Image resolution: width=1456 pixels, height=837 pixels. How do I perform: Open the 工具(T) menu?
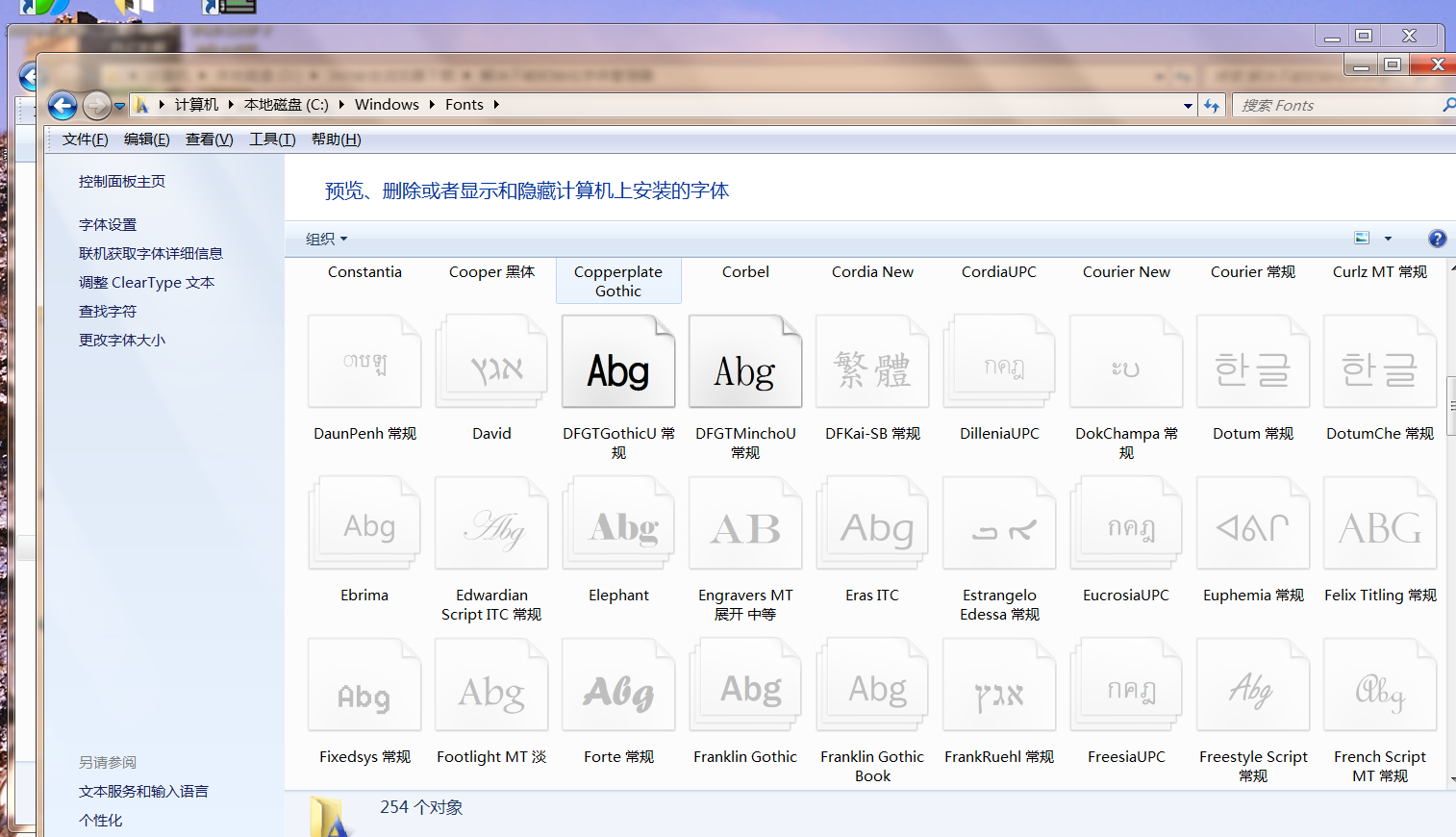[x=272, y=139]
